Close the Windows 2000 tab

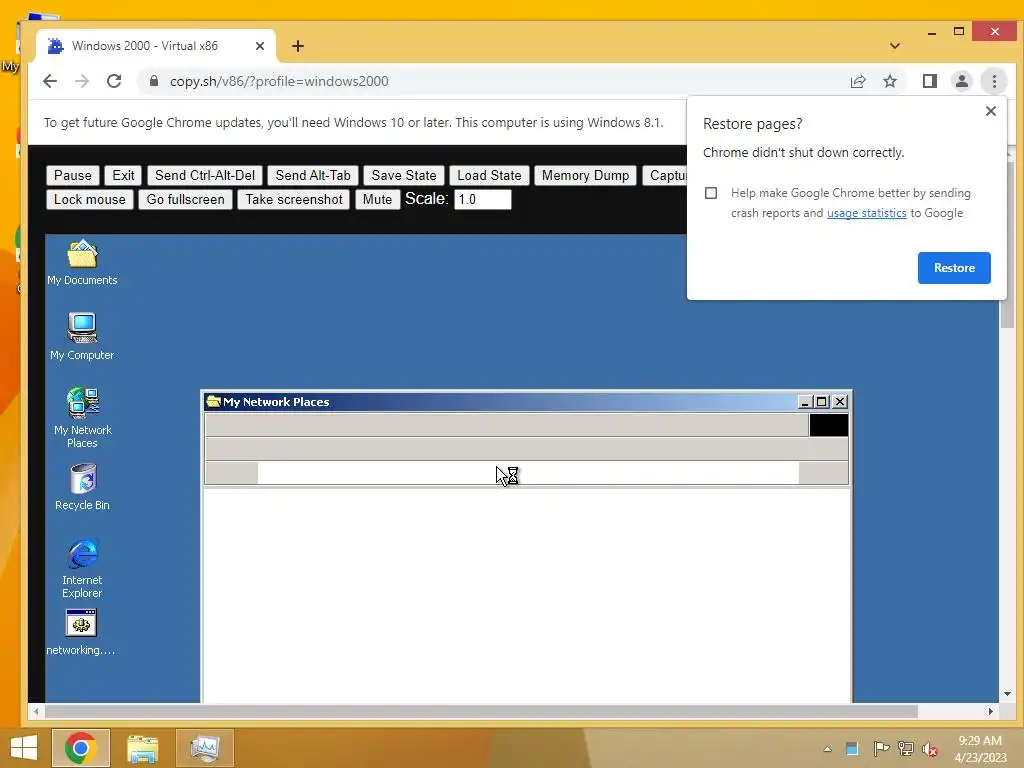[259, 46]
